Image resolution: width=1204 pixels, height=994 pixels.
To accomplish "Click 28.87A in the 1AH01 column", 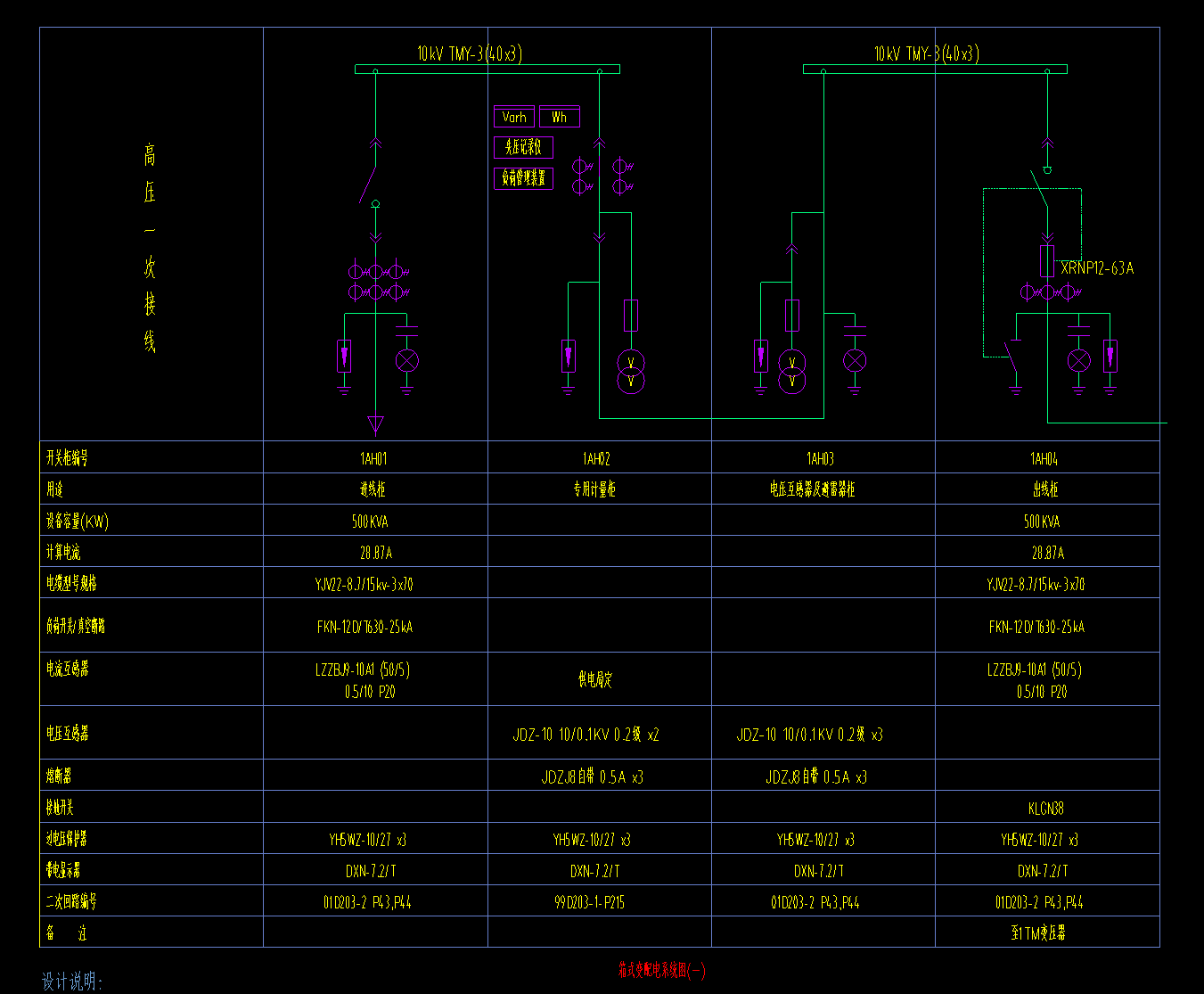I will coord(375,554).
